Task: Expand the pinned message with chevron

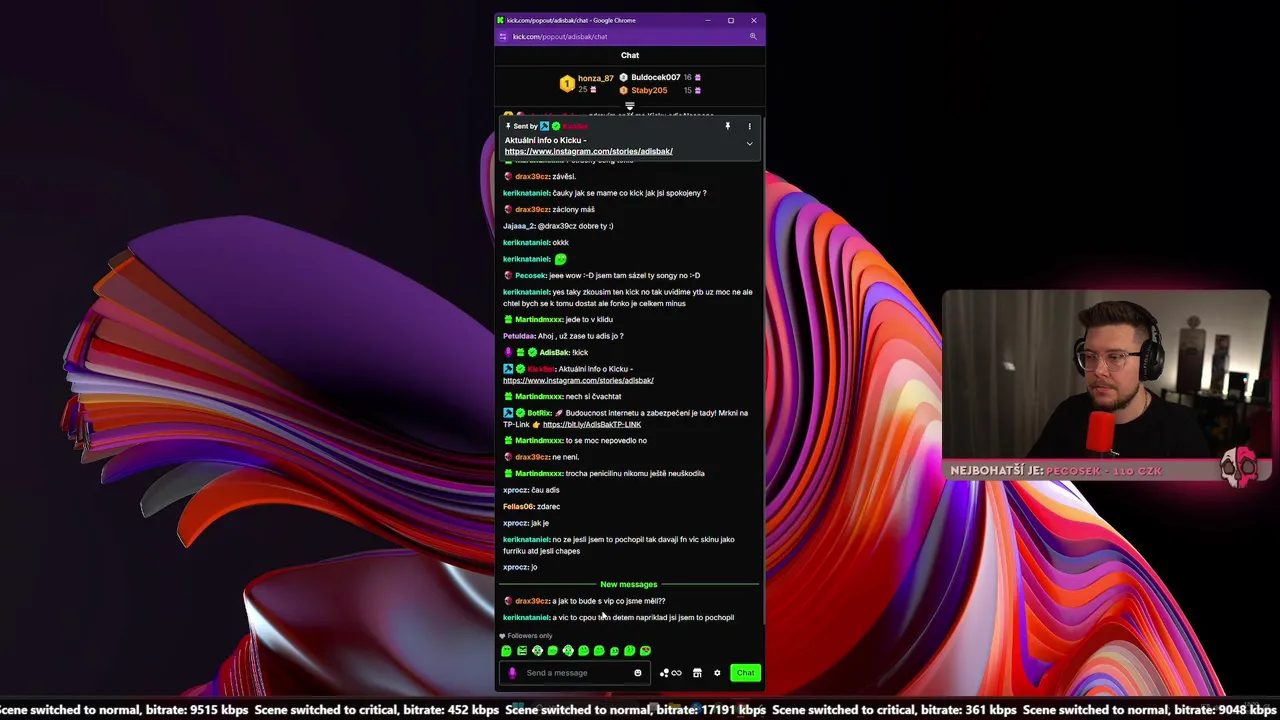Action: (749, 144)
